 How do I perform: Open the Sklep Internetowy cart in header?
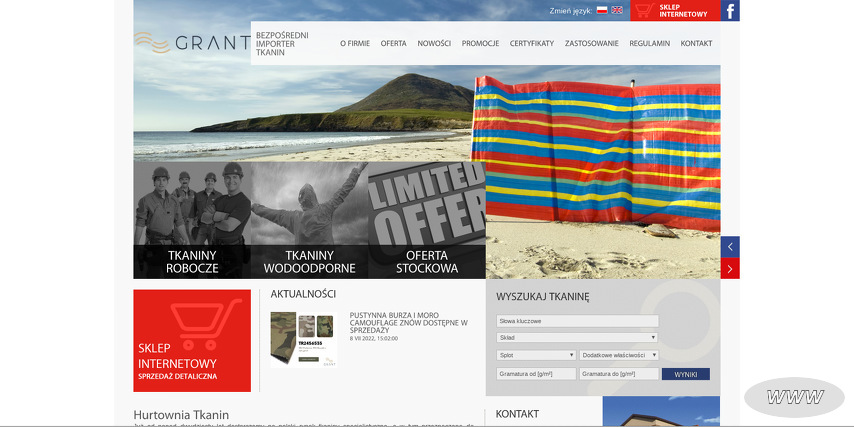[674, 11]
